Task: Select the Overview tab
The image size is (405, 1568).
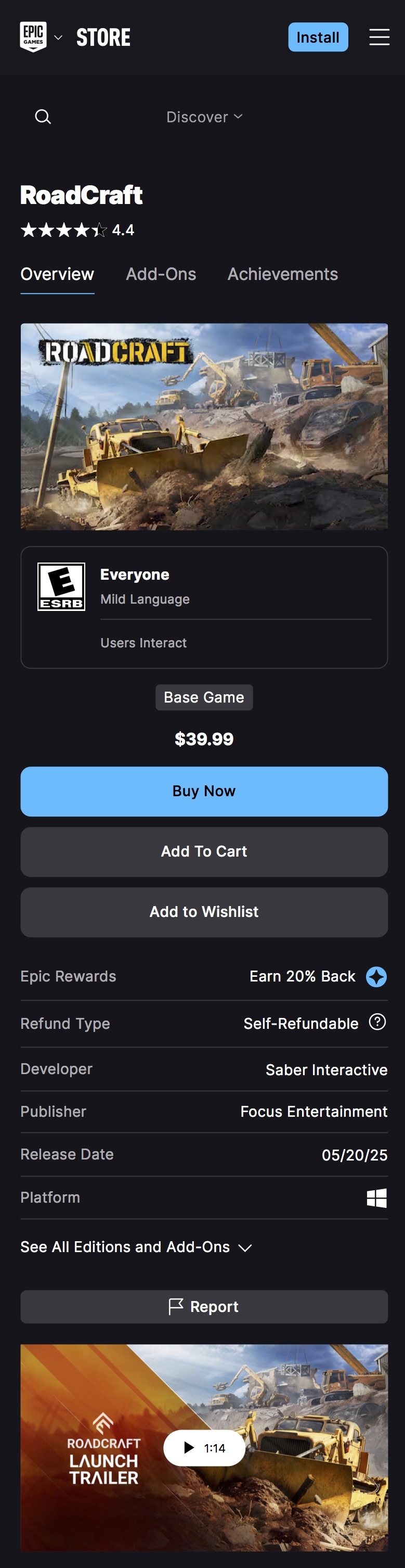Action: [57, 275]
